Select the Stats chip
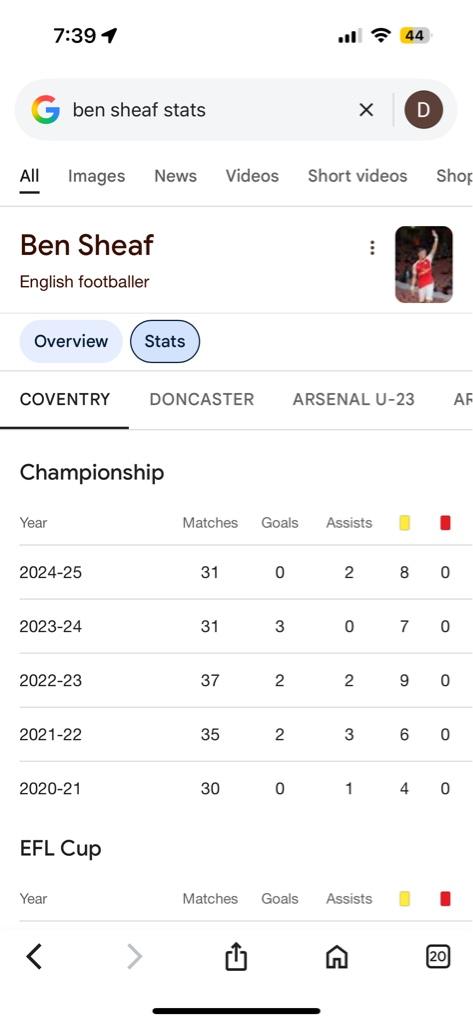 click(x=165, y=342)
